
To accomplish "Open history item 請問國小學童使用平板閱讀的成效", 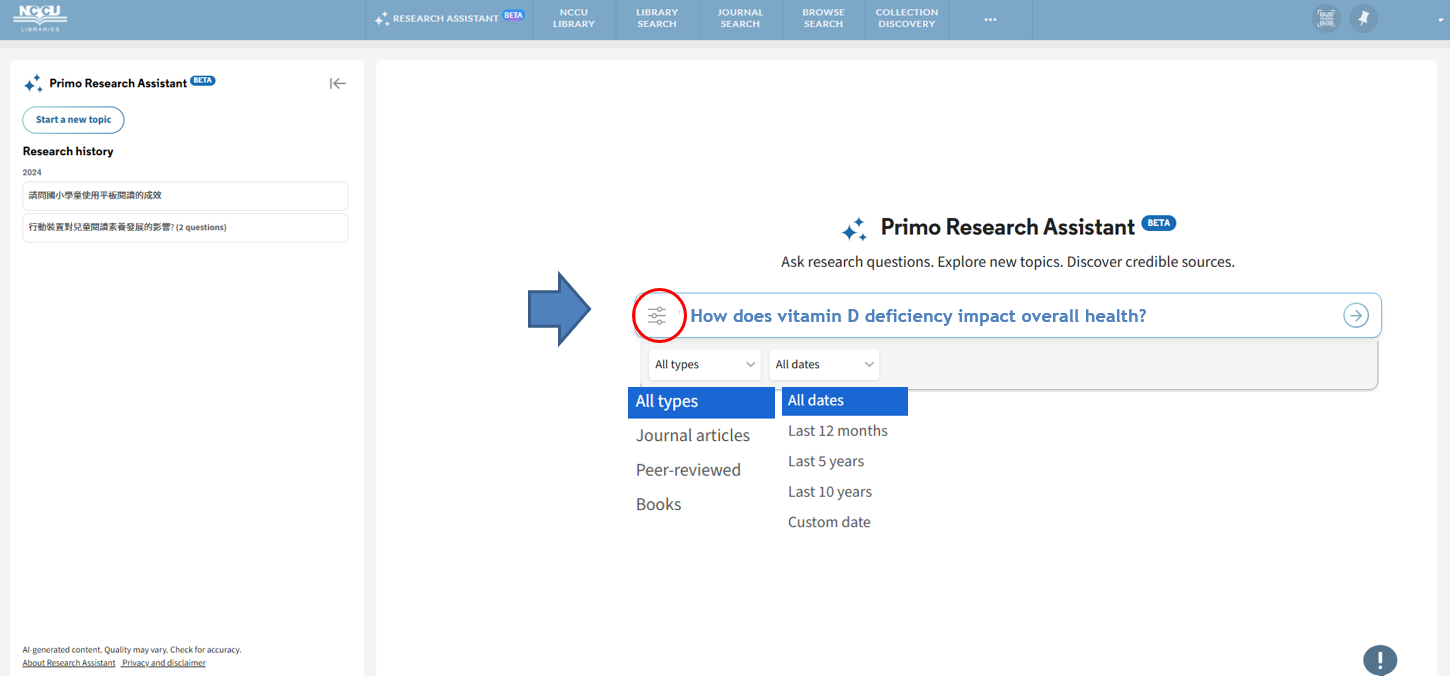I will (185, 196).
